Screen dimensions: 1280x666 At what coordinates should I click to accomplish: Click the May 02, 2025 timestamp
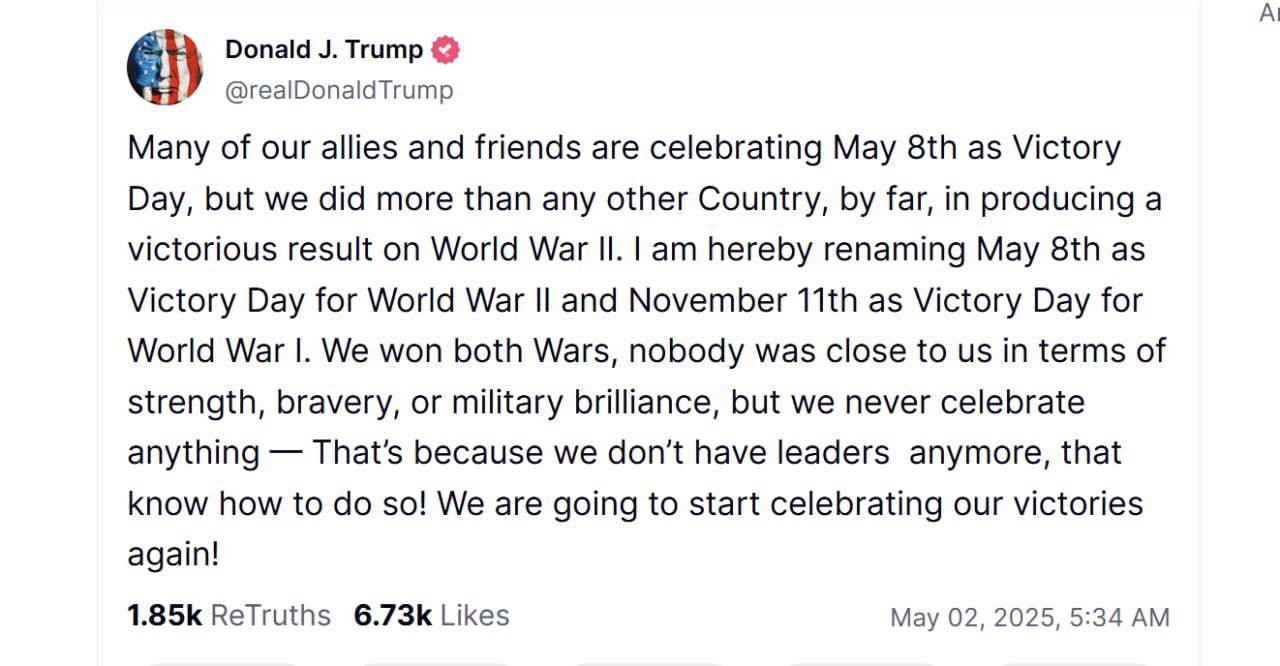(x=1029, y=618)
